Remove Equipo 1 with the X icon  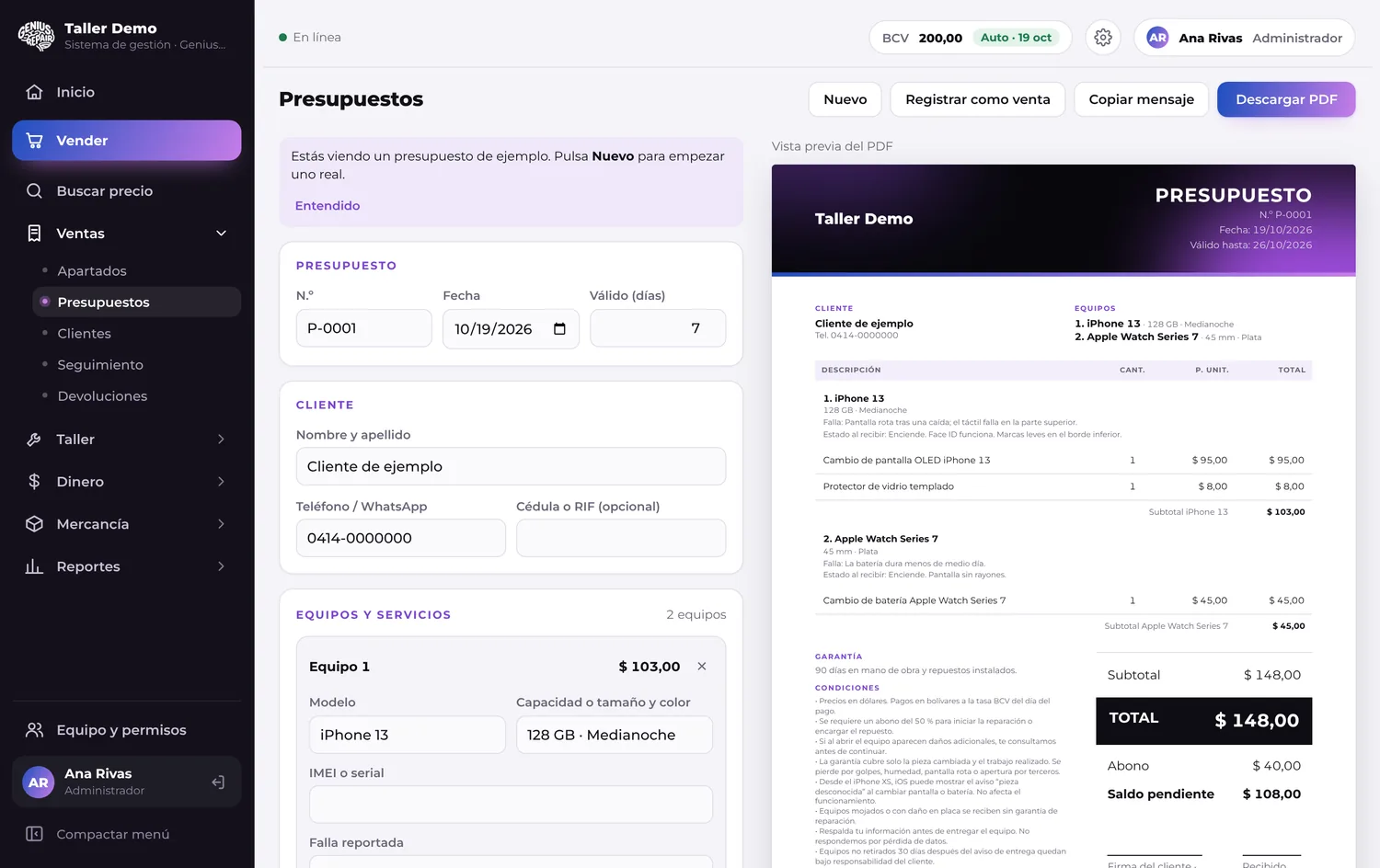click(702, 667)
